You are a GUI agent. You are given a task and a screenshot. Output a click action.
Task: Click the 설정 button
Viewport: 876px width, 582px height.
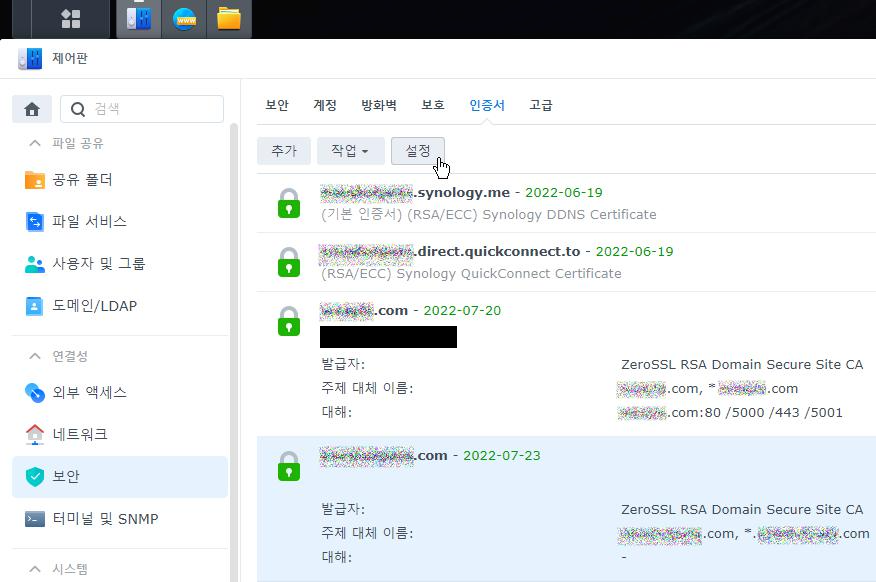pos(418,151)
